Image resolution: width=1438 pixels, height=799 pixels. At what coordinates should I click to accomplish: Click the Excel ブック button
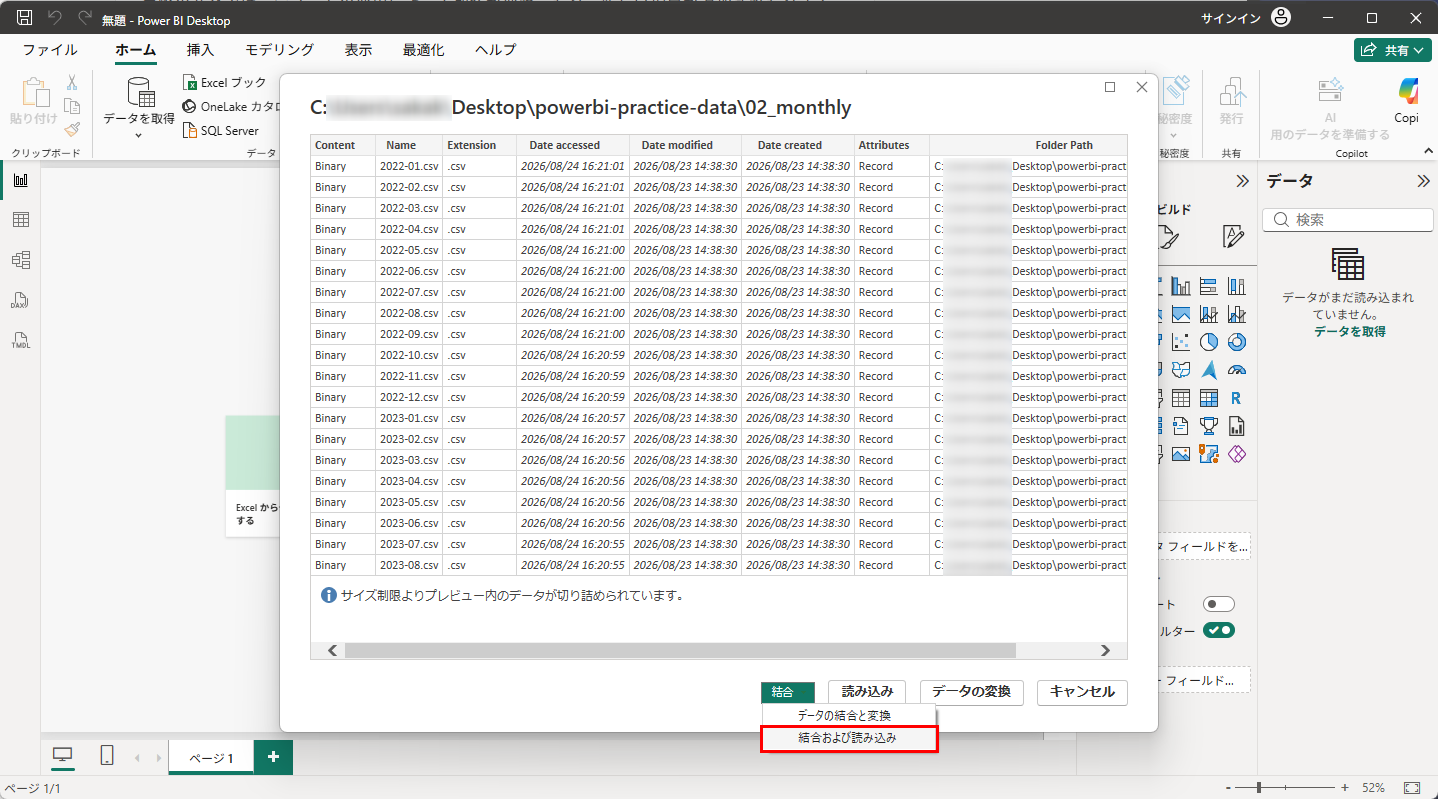225,83
